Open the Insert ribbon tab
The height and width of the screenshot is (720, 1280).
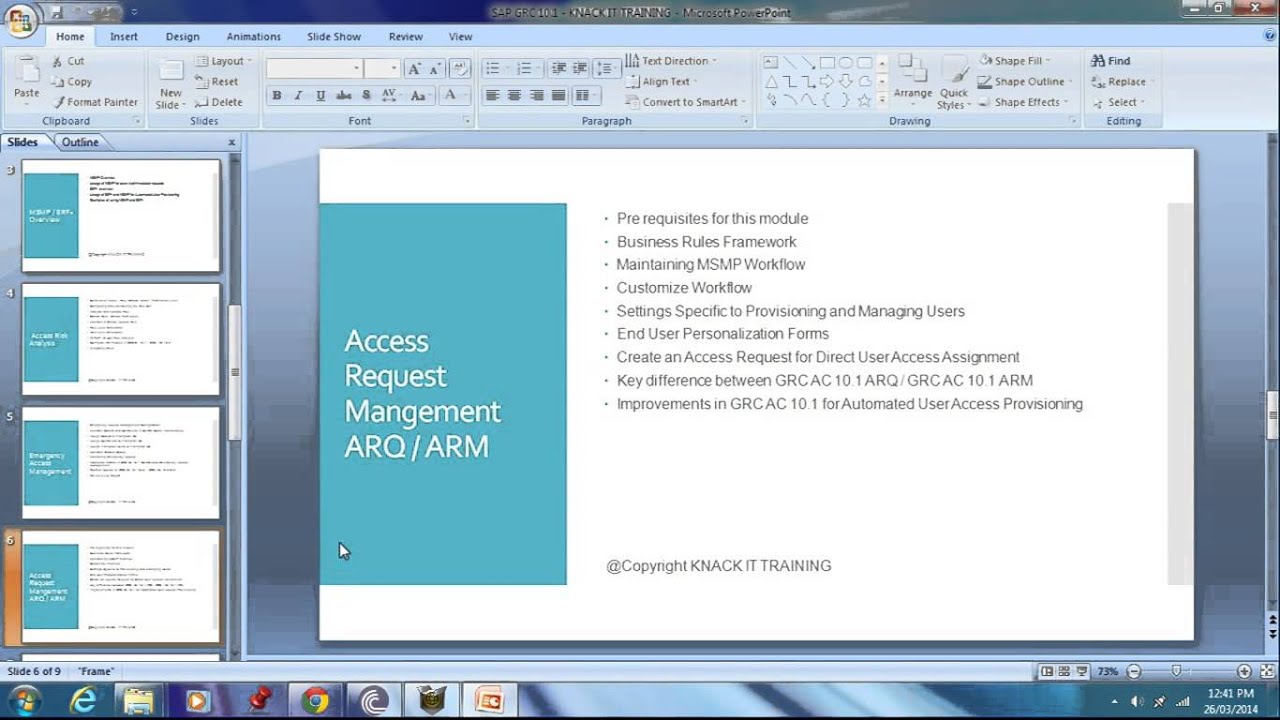click(x=124, y=37)
